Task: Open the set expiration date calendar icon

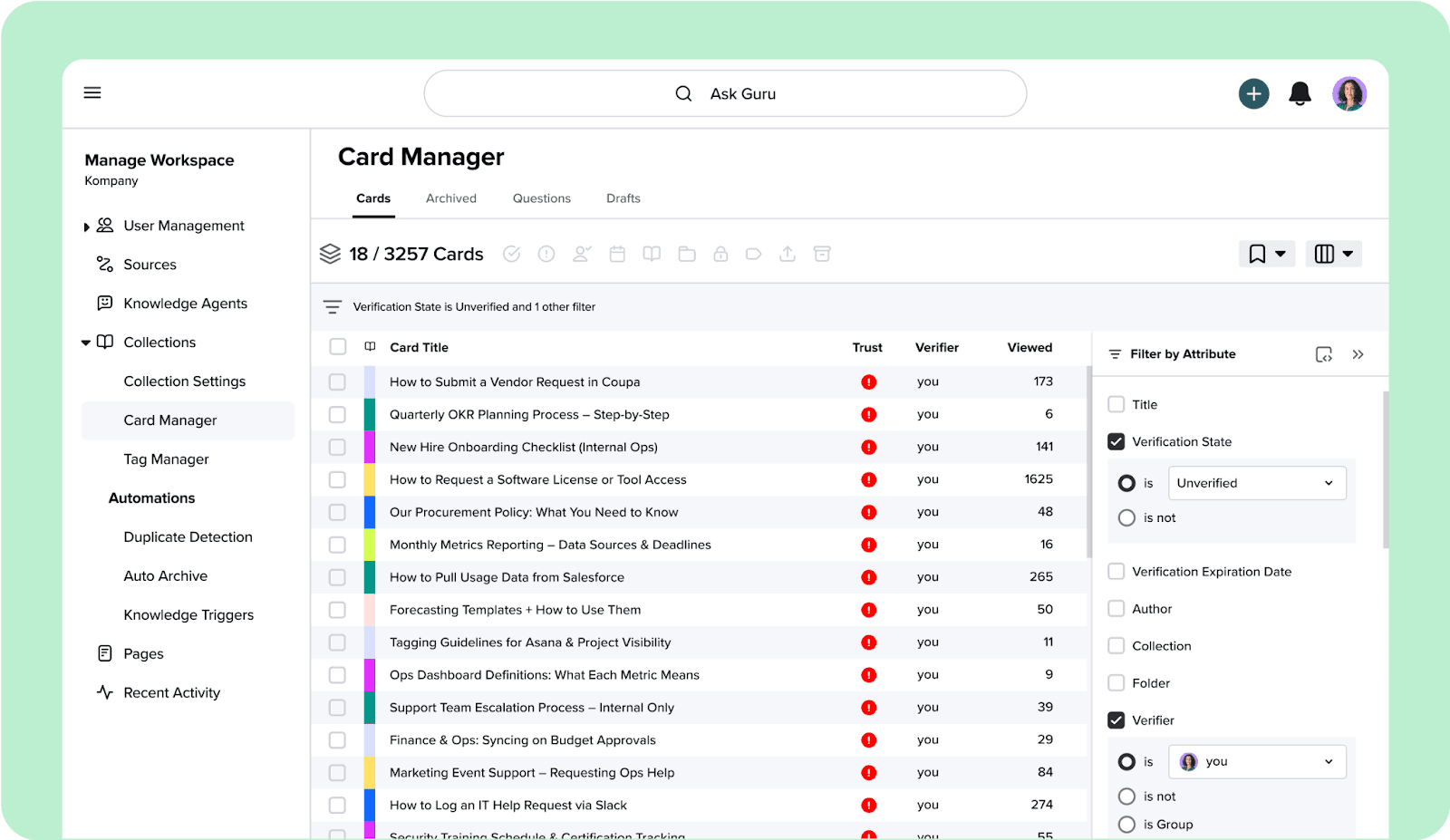Action: pyautogui.click(x=617, y=254)
